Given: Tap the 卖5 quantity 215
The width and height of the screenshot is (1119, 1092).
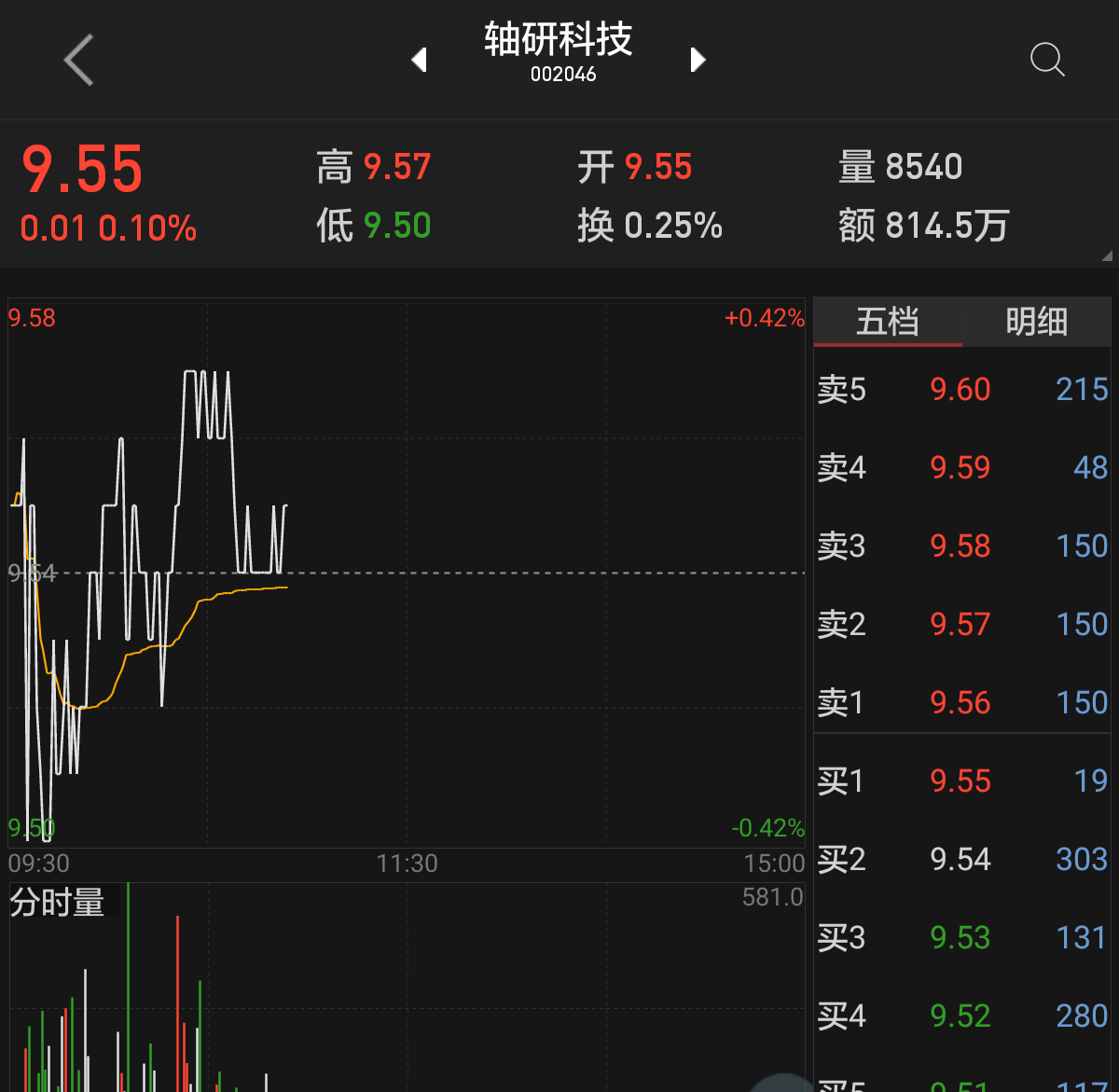Looking at the screenshot, I should 1082,389.
